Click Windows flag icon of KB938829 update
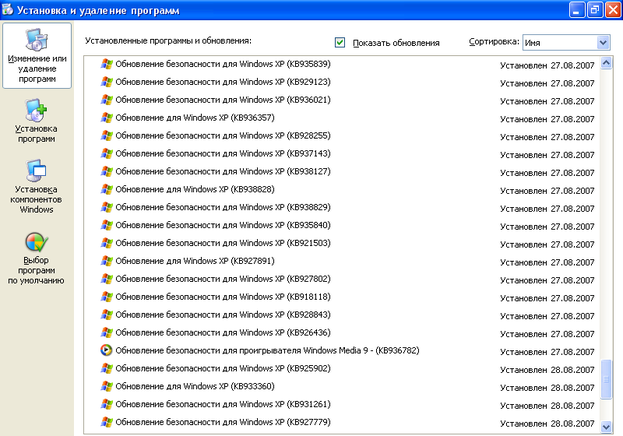Viewport: 623px width, 436px height. pyautogui.click(x=106, y=207)
